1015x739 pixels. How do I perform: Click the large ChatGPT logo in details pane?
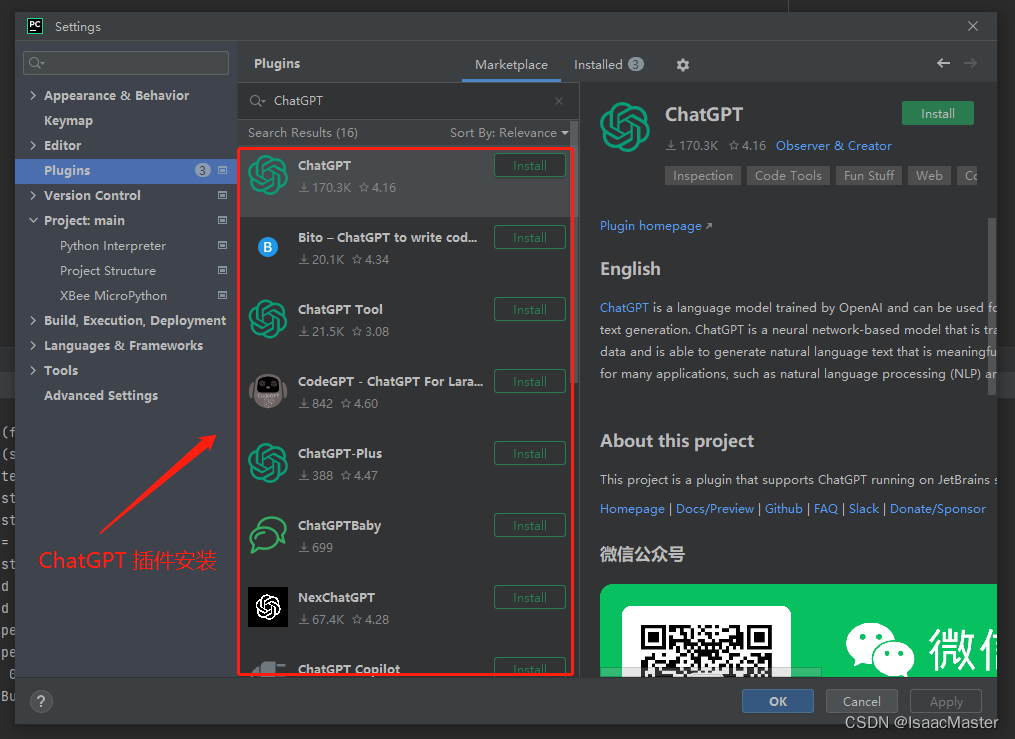point(625,127)
